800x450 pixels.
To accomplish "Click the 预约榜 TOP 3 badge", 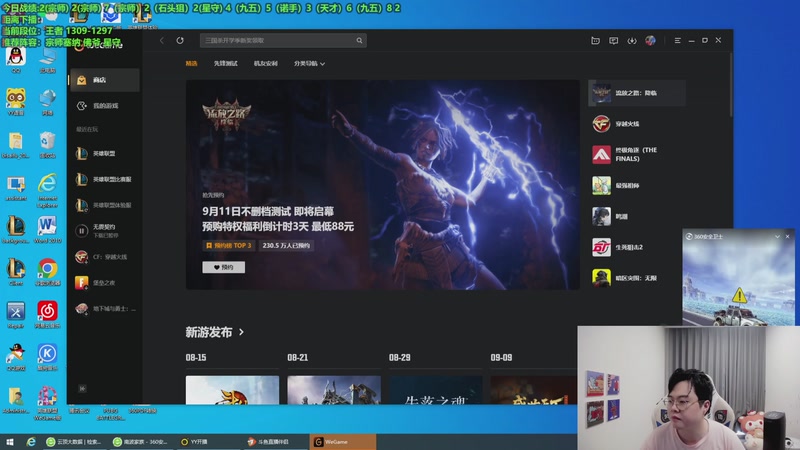I will (x=229, y=245).
